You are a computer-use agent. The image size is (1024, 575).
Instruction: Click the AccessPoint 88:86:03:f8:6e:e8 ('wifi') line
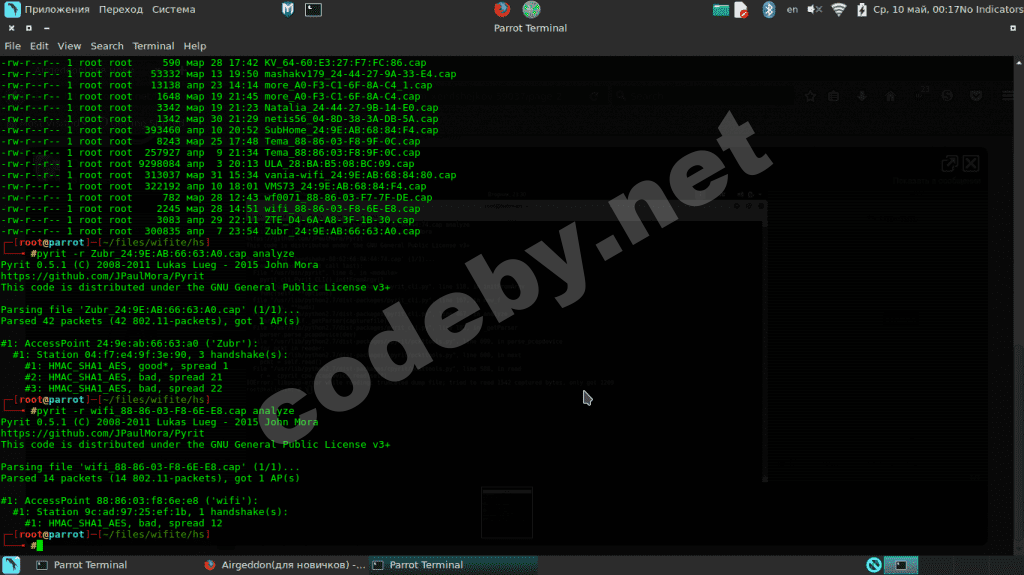tap(129, 501)
